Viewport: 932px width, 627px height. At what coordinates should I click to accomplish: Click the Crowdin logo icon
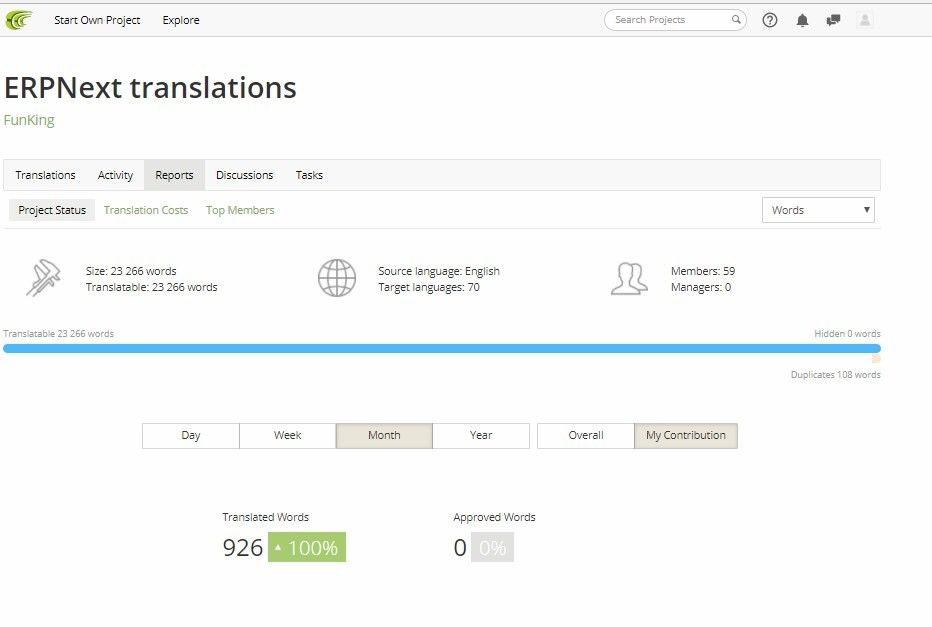18,20
